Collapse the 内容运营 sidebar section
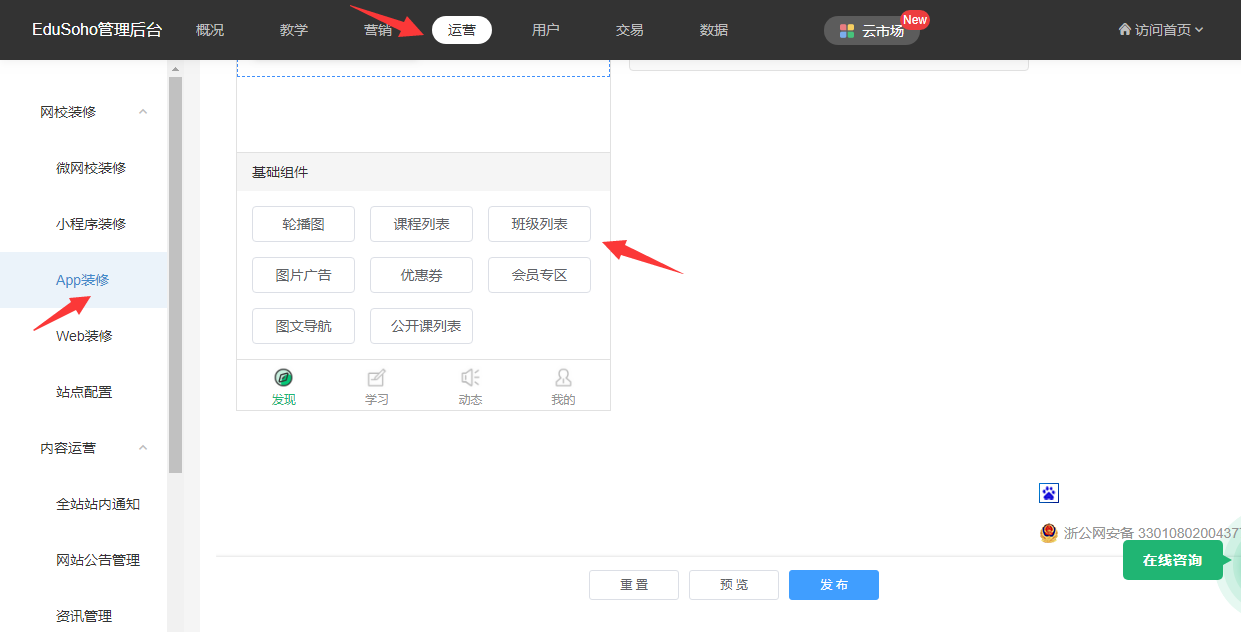This screenshot has width=1241, height=632. click(143, 448)
